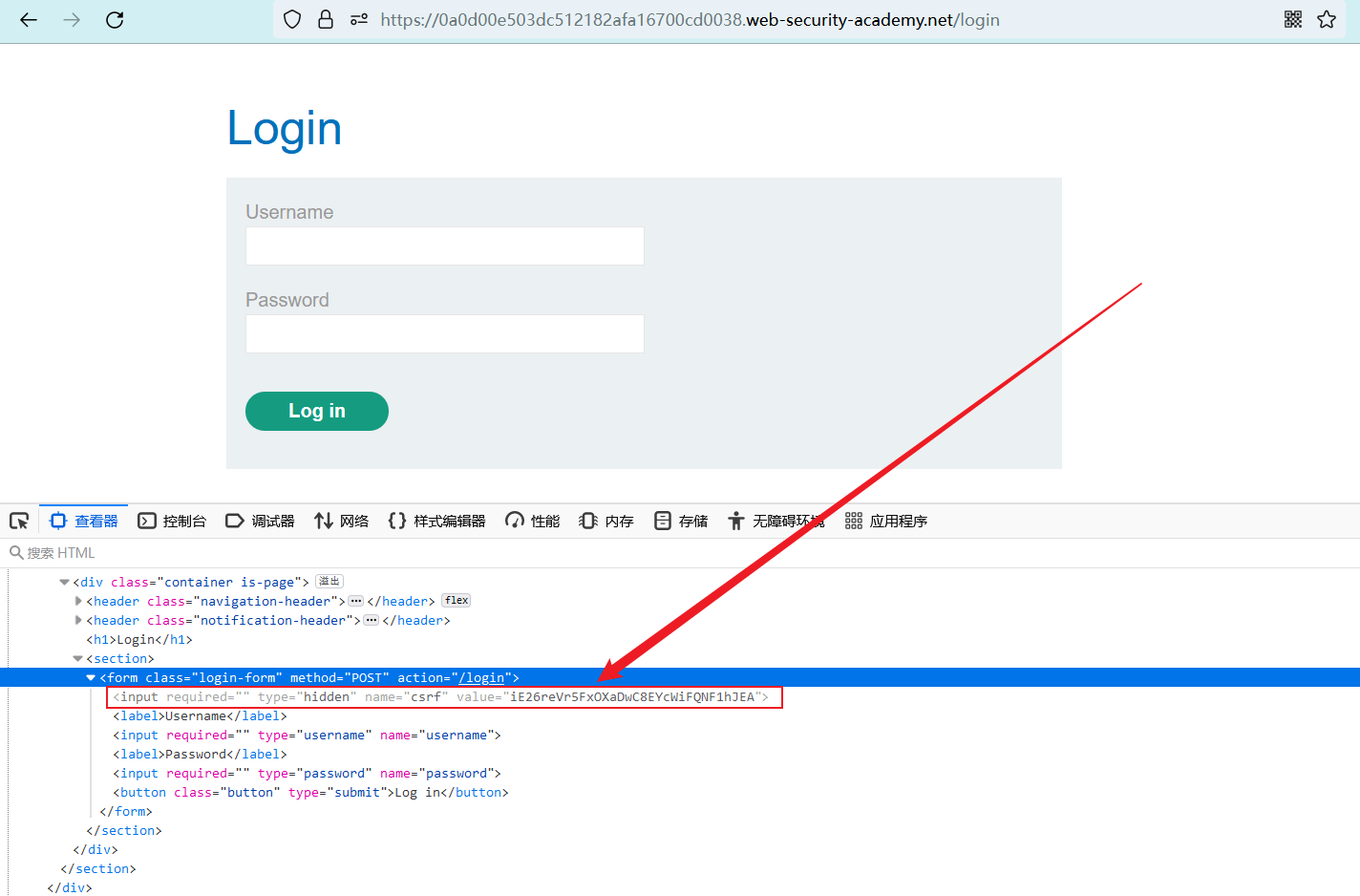Select the 存储 storage tab
Screen dimensions: 1360x896
click(x=681, y=521)
